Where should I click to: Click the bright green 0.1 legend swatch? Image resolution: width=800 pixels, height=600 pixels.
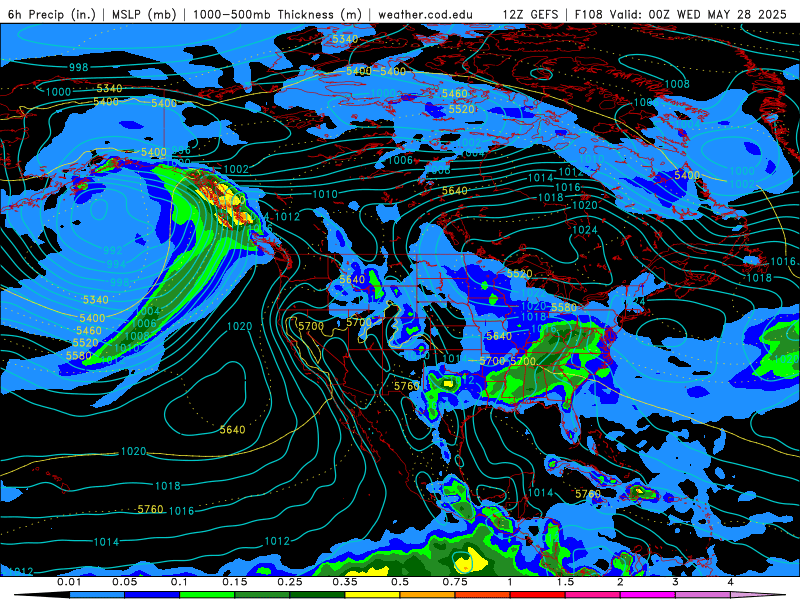click(207, 595)
